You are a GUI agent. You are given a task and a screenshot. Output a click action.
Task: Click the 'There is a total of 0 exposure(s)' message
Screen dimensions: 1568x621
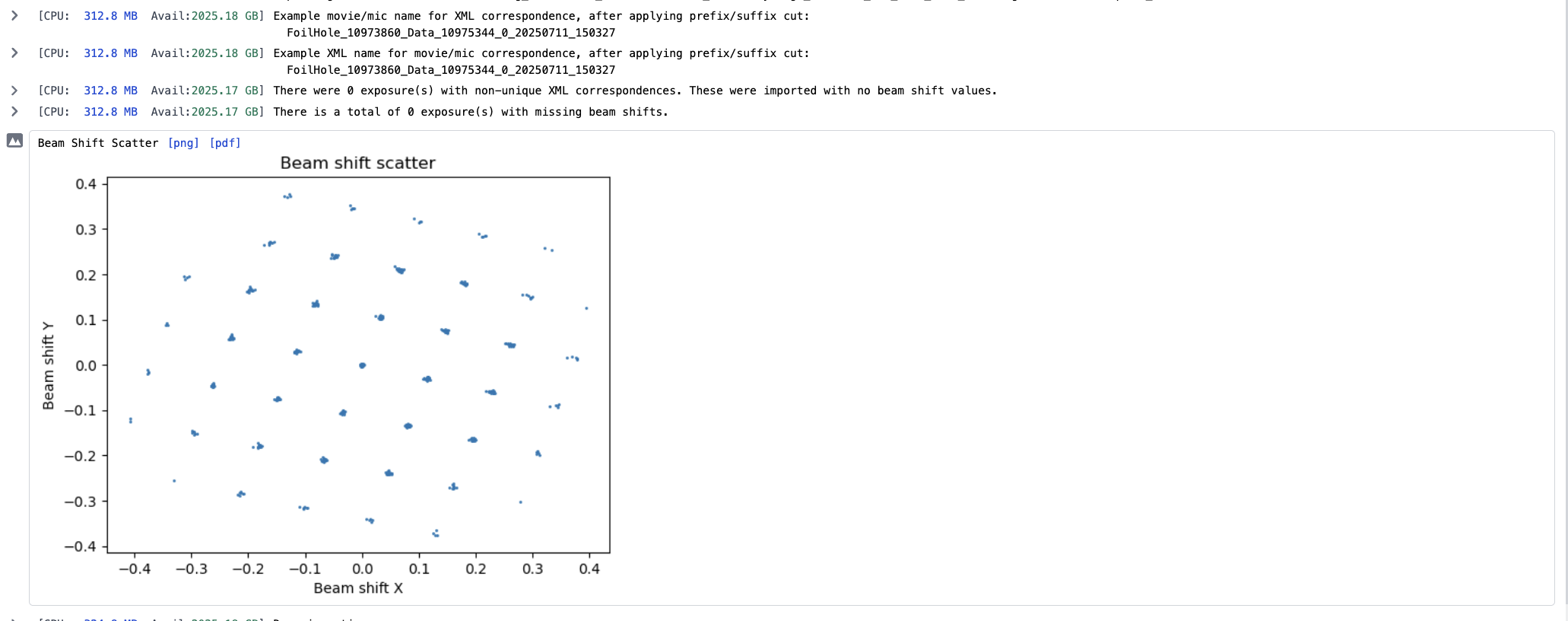[384, 112]
